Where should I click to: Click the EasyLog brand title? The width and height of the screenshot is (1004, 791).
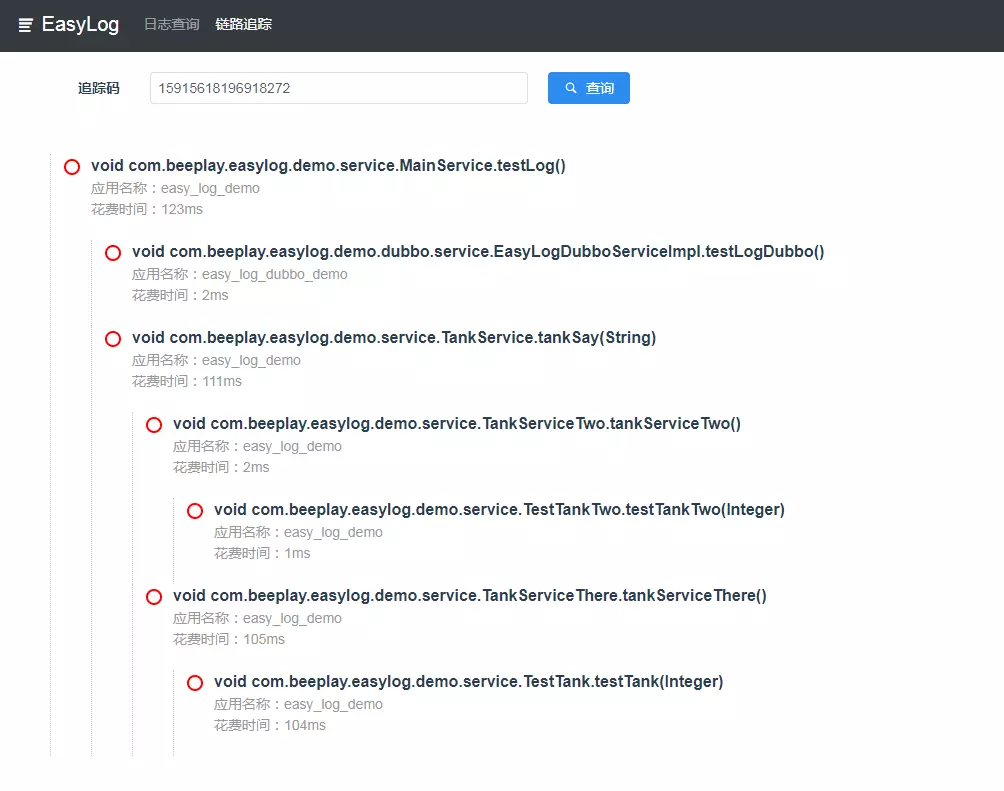[80, 25]
